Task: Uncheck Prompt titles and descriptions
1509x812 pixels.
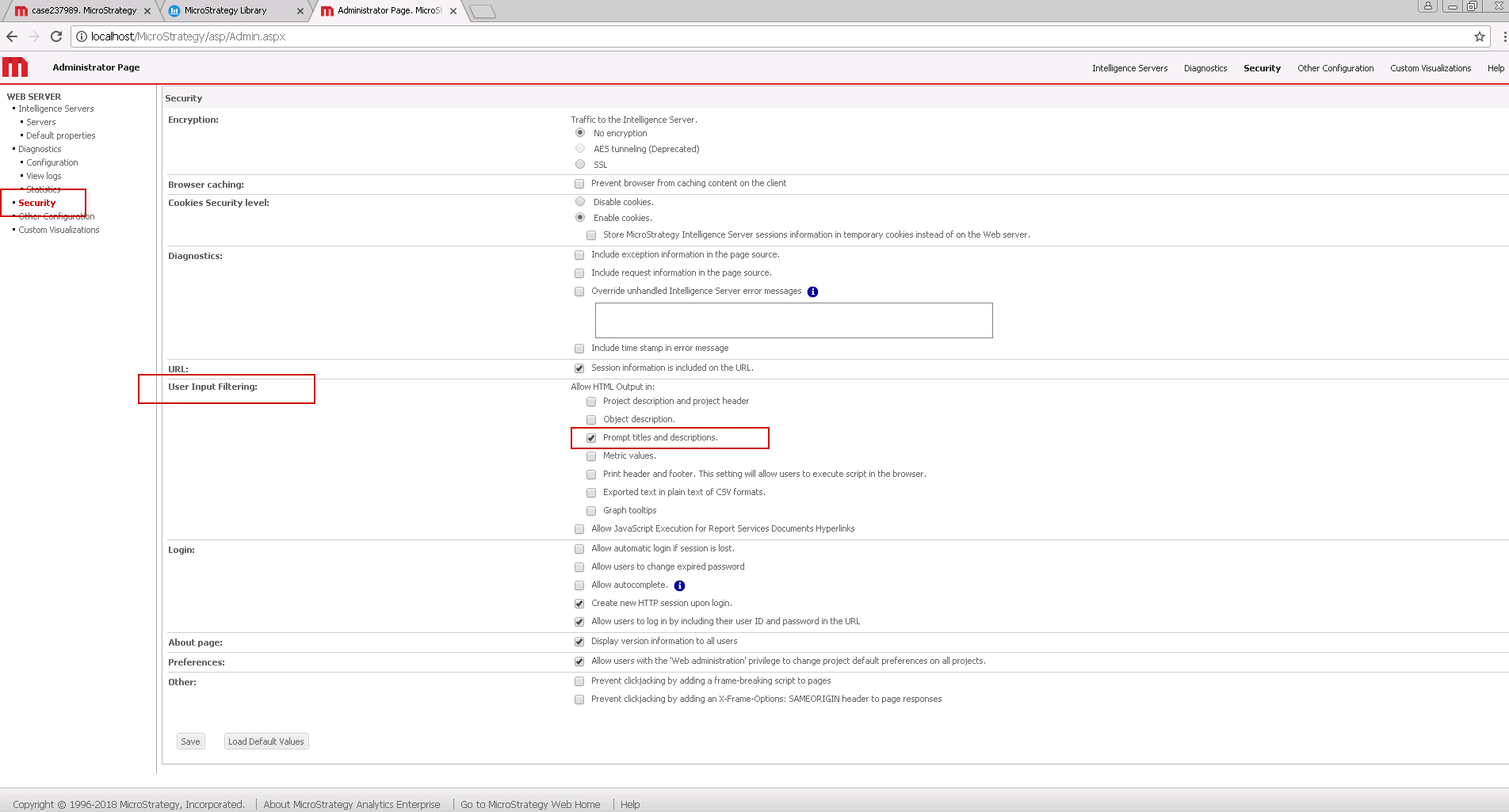Action: (591, 438)
